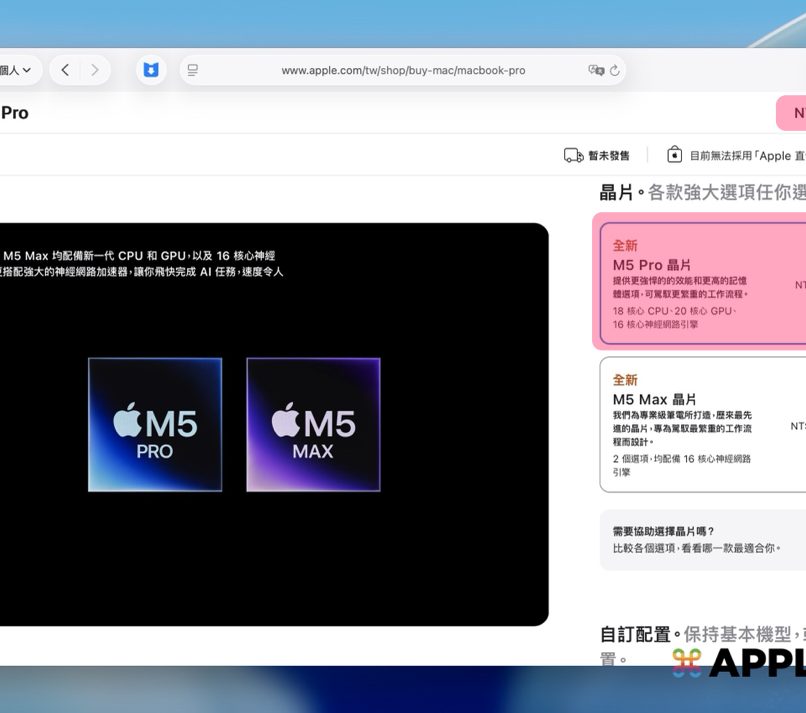The image size is (806, 713).
Task: Click the address bar URL field
Action: pos(403,70)
